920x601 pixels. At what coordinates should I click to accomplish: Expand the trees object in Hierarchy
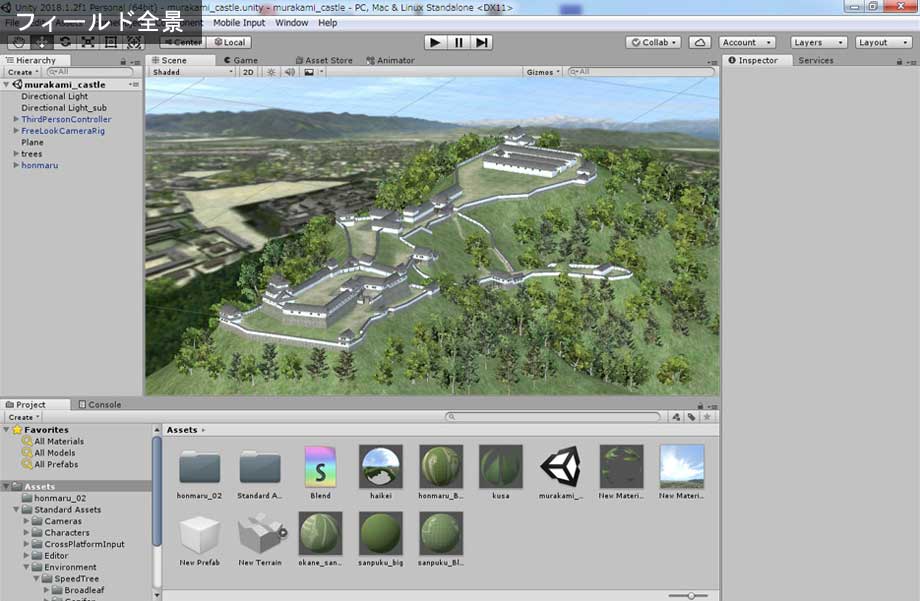16,154
